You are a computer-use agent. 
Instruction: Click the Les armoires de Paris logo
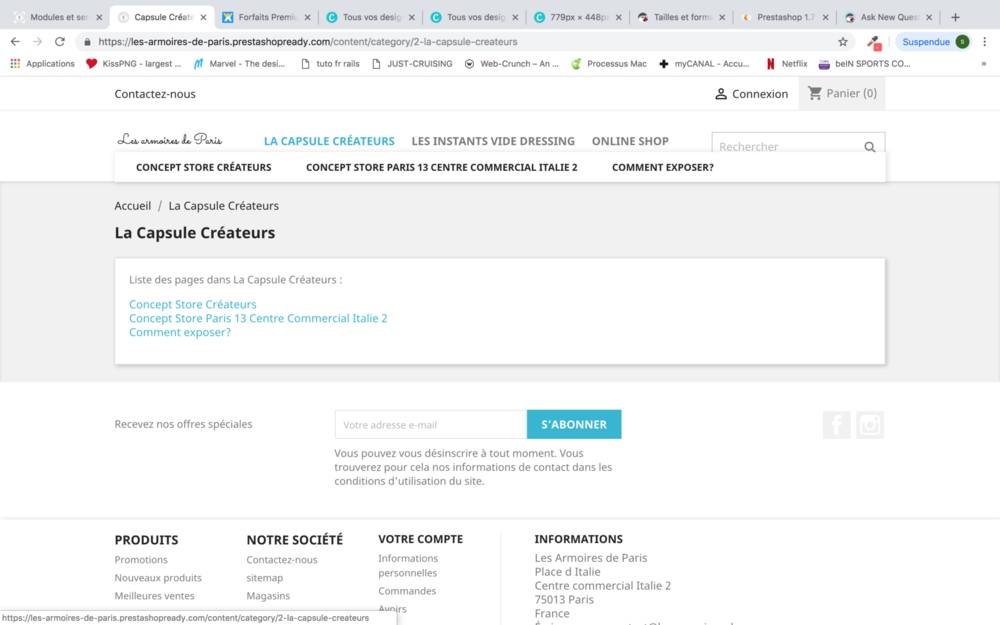(170, 140)
